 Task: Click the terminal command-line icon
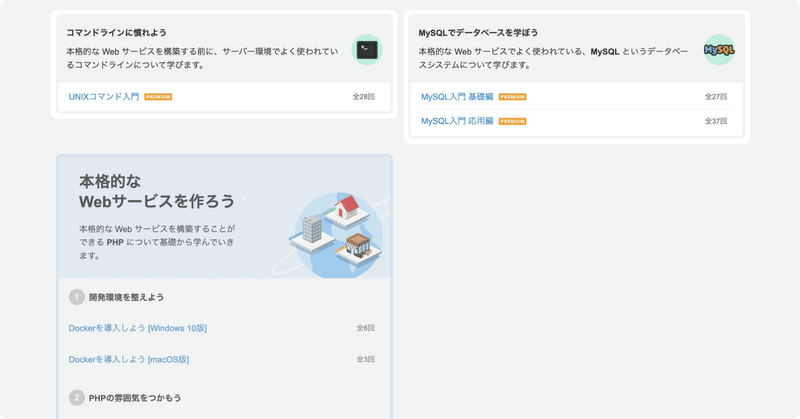tap(367, 50)
